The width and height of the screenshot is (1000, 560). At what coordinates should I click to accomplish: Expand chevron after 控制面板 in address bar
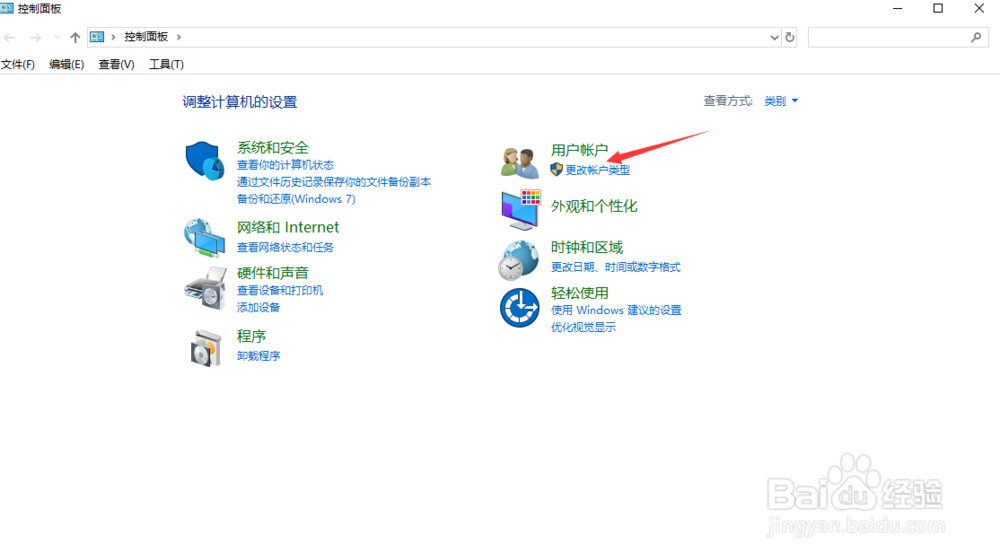coord(179,37)
